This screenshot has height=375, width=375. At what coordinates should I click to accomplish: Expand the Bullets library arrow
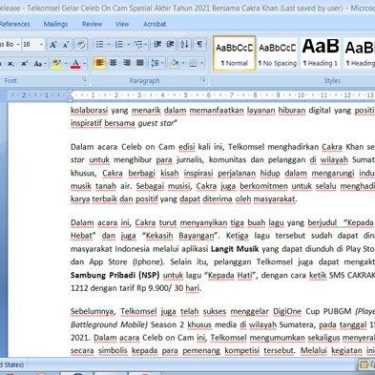(109, 44)
